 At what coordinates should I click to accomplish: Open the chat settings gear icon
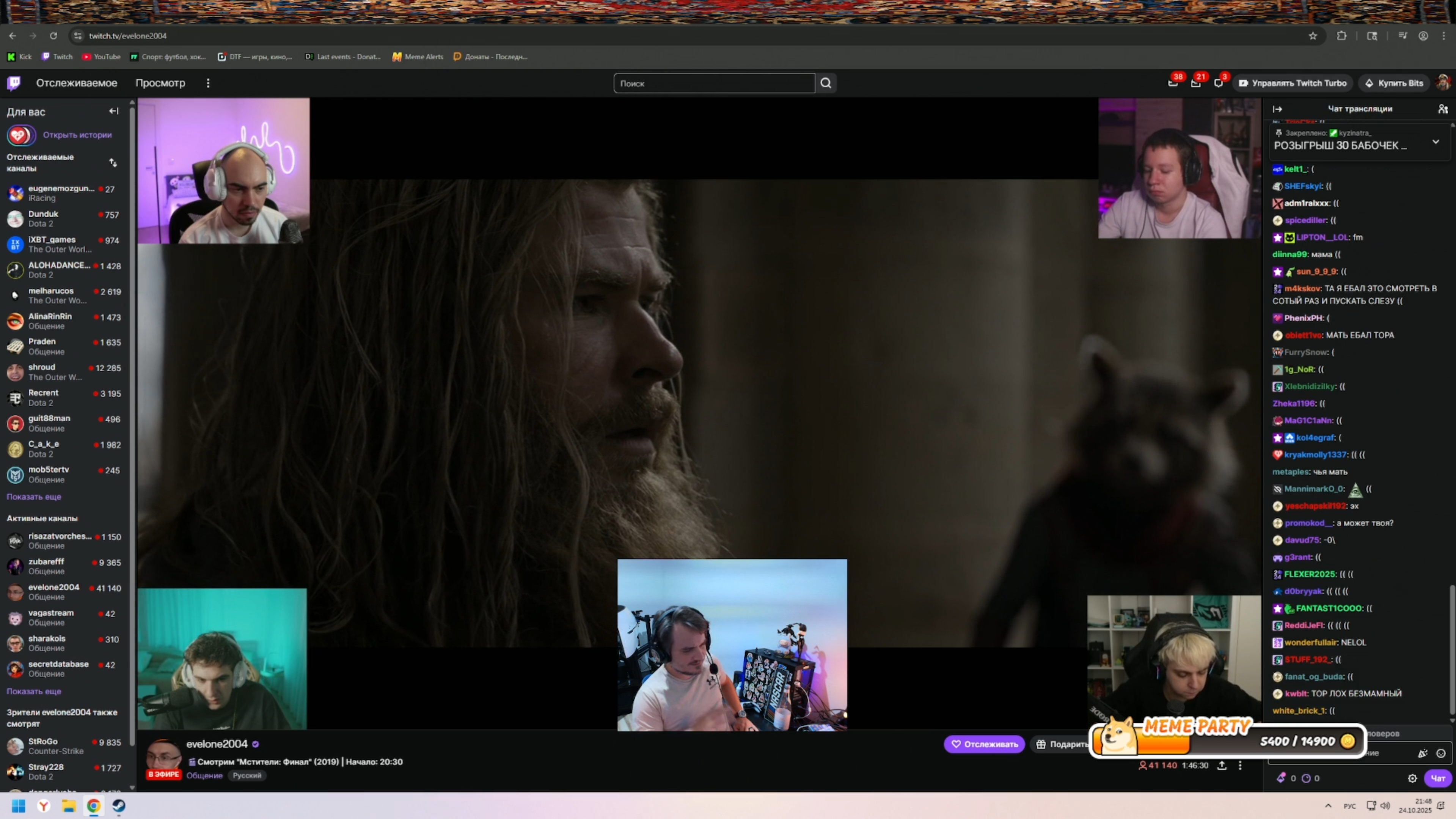[x=1412, y=778]
